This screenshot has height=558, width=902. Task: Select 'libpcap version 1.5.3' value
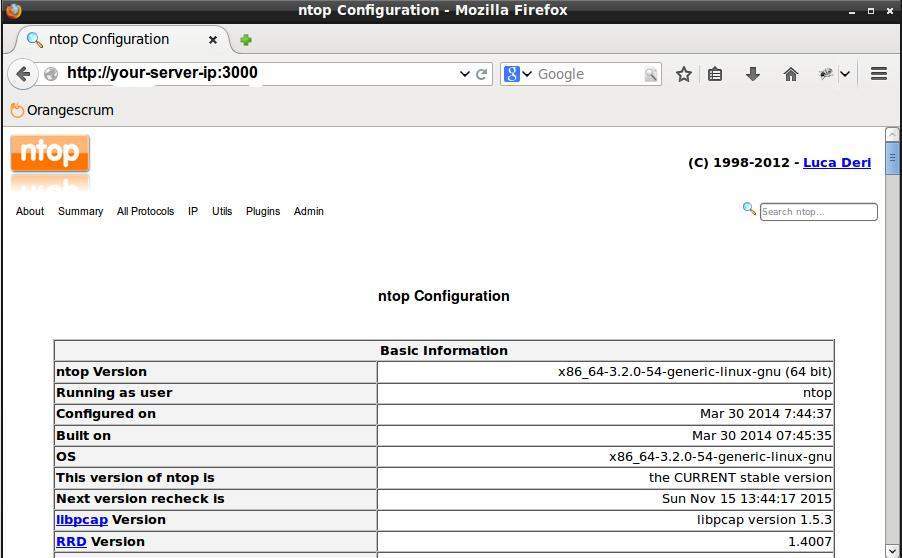pos(764,520)
